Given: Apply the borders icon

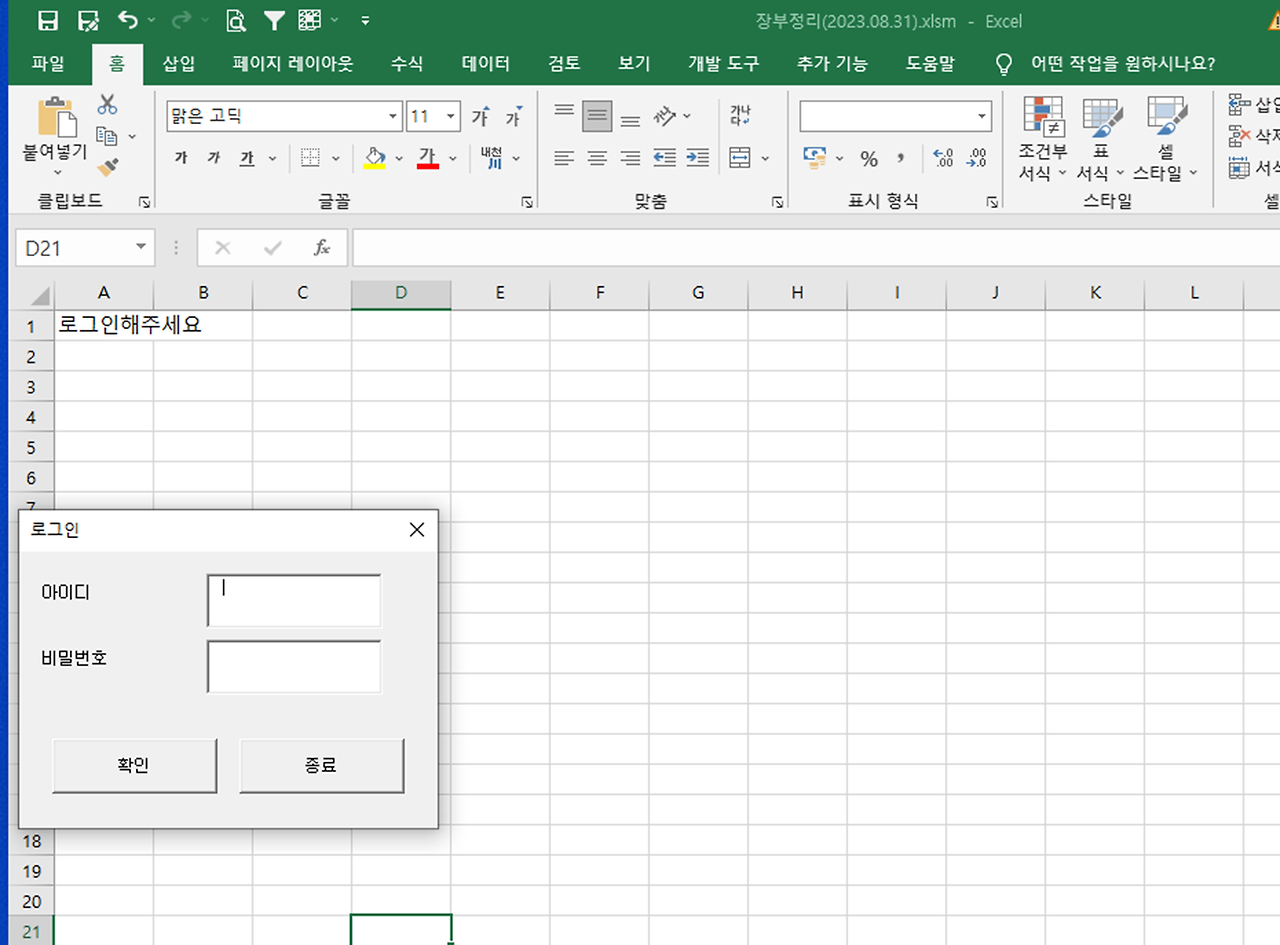Looking at the screenshot, I should click(311, 158).
